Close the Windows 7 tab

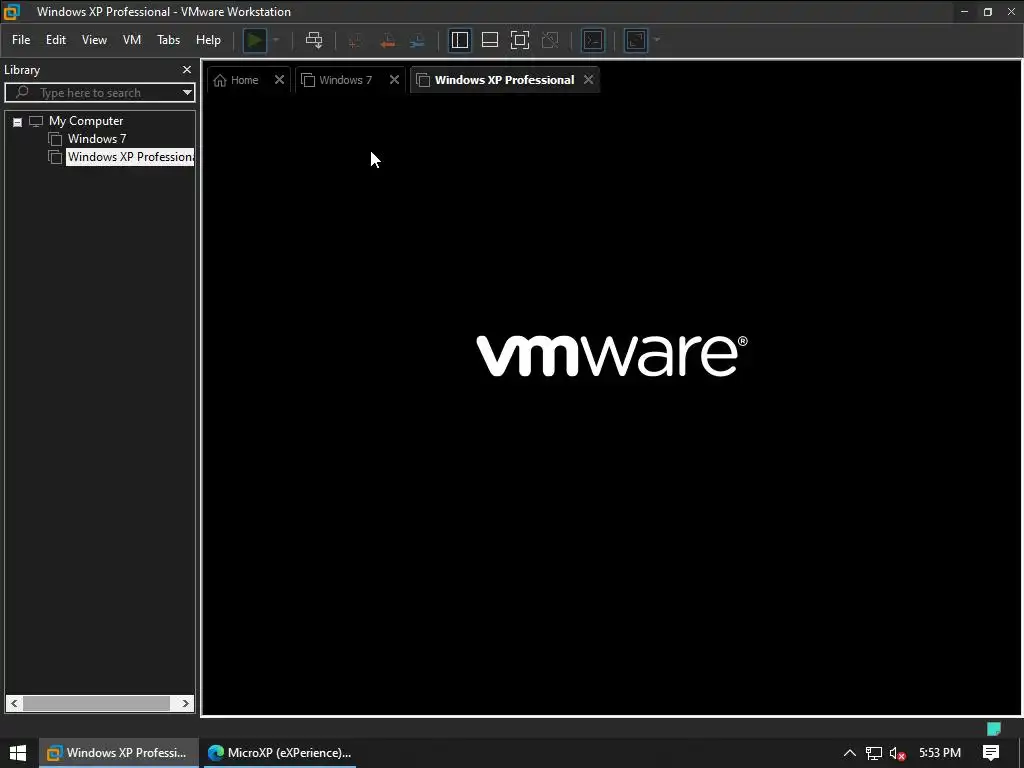click(394, 80)
